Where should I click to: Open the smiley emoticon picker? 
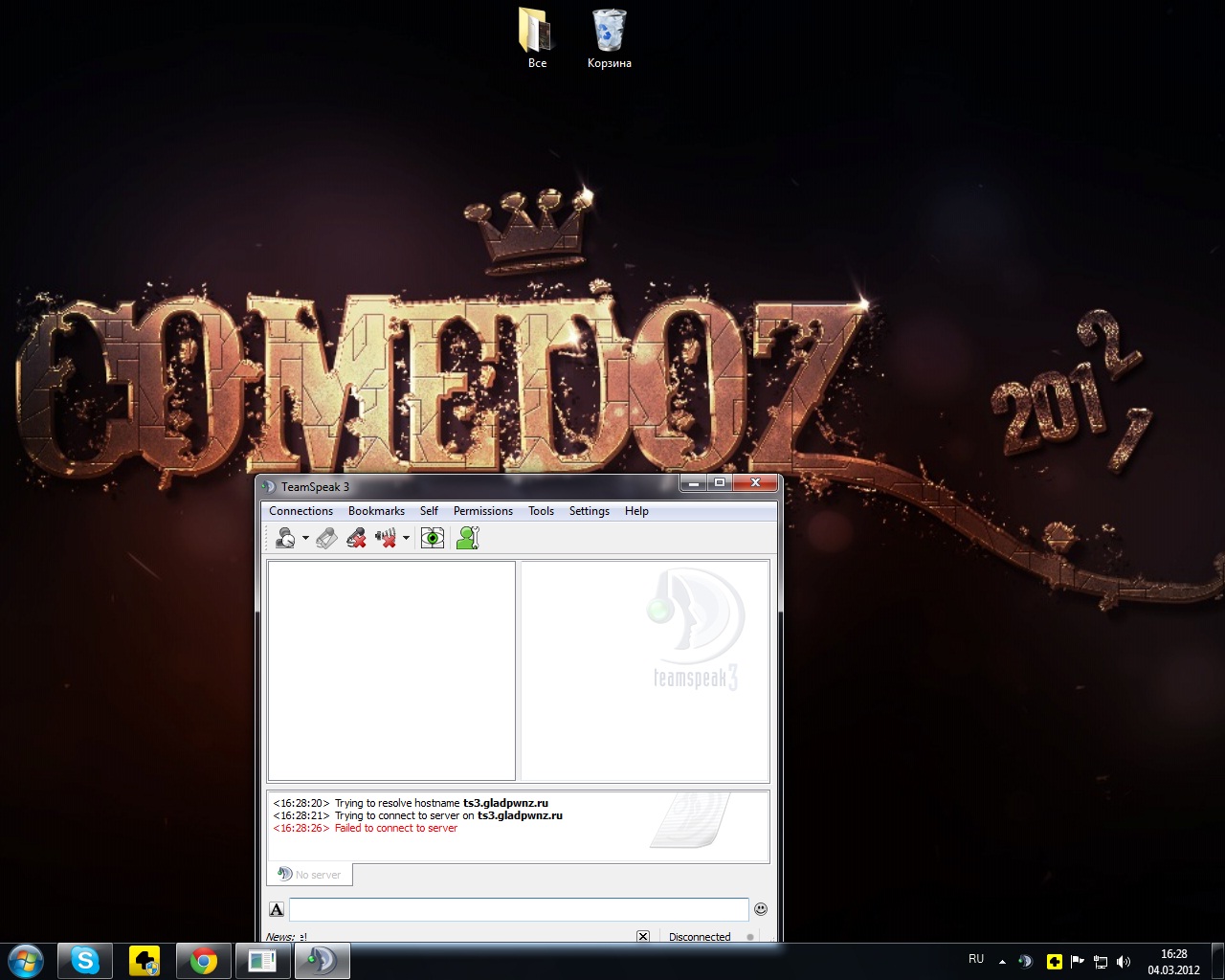coord(761,909)
